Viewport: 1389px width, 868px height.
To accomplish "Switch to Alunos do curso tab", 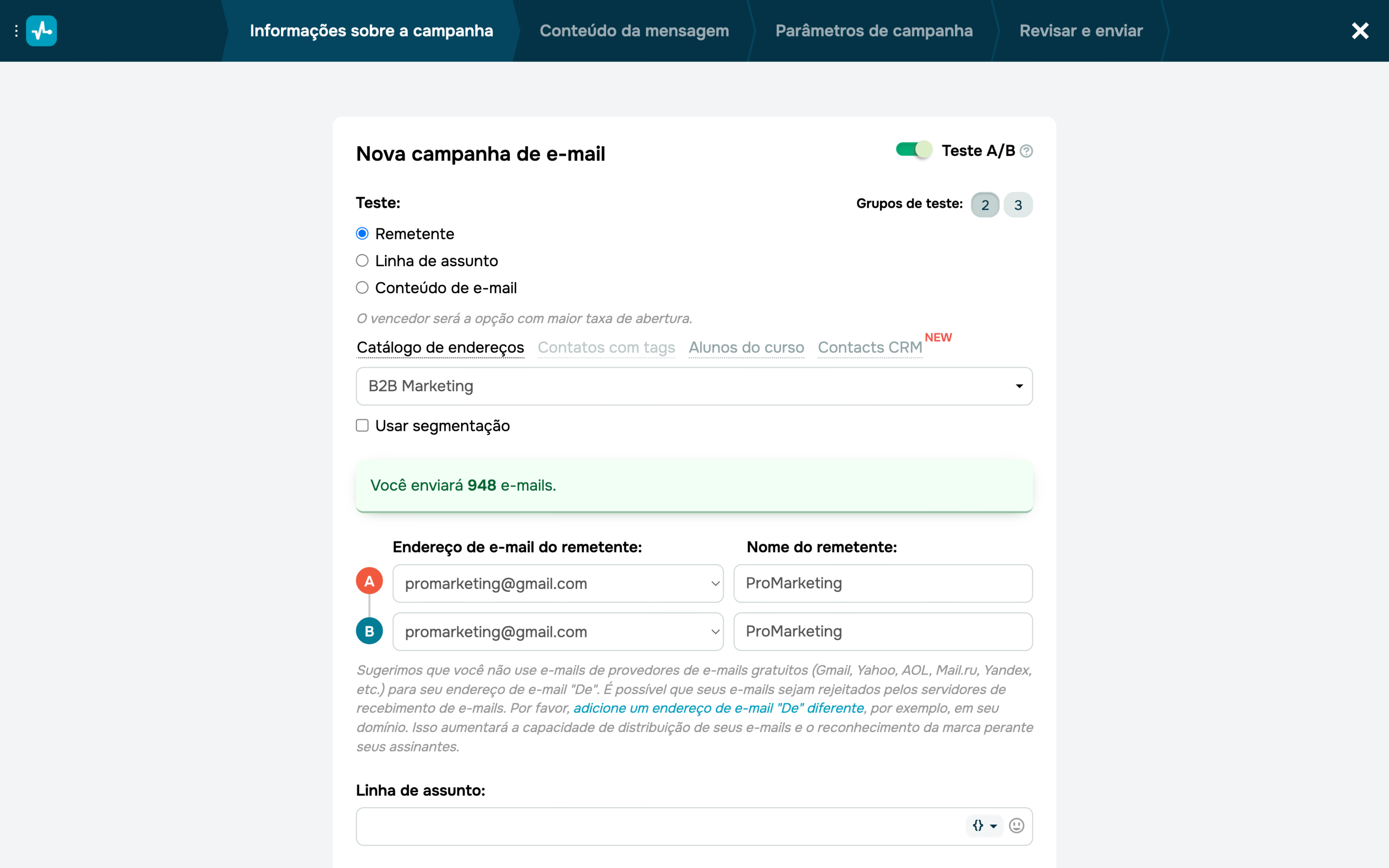I will (x=746, y=347).
